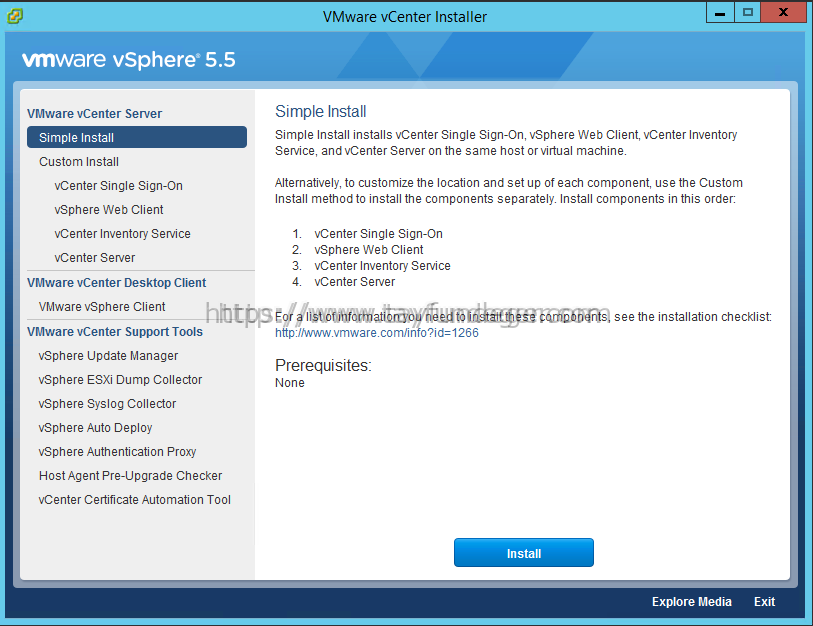The image size is (813, 626).
Task: Minimize the vCenter Installer window
Action: pos(720,12)
